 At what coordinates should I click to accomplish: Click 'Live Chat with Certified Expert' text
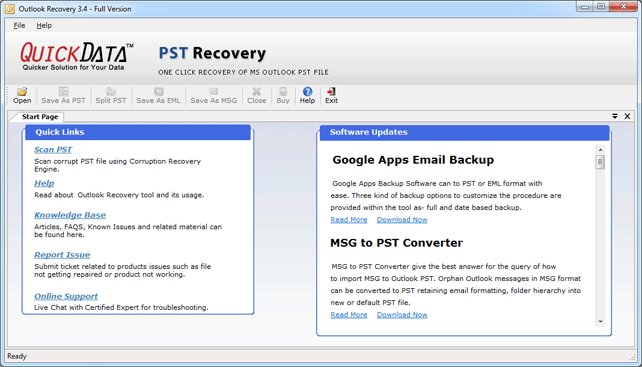121,307
